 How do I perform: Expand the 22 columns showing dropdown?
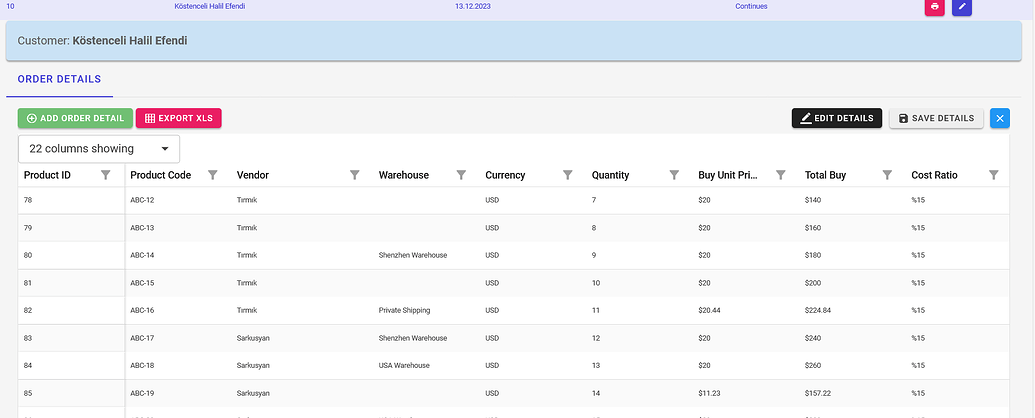coord(99,149)
